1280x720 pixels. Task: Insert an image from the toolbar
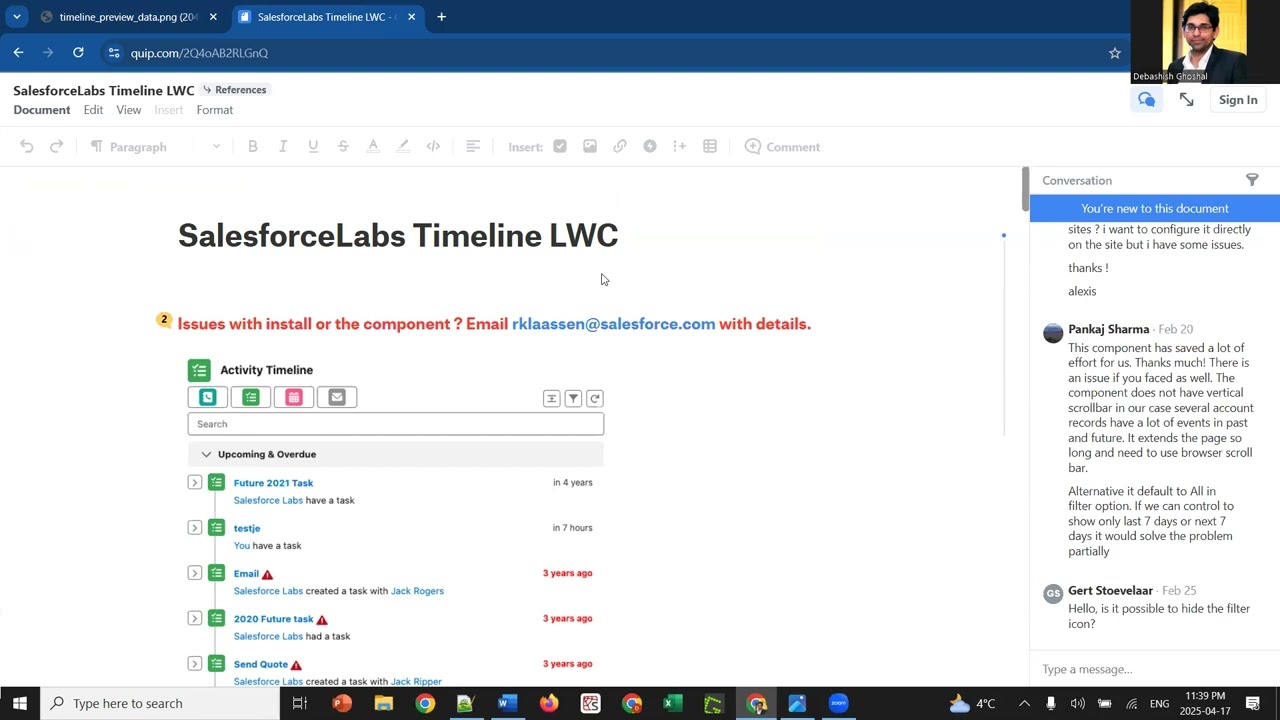click(590, 147)
